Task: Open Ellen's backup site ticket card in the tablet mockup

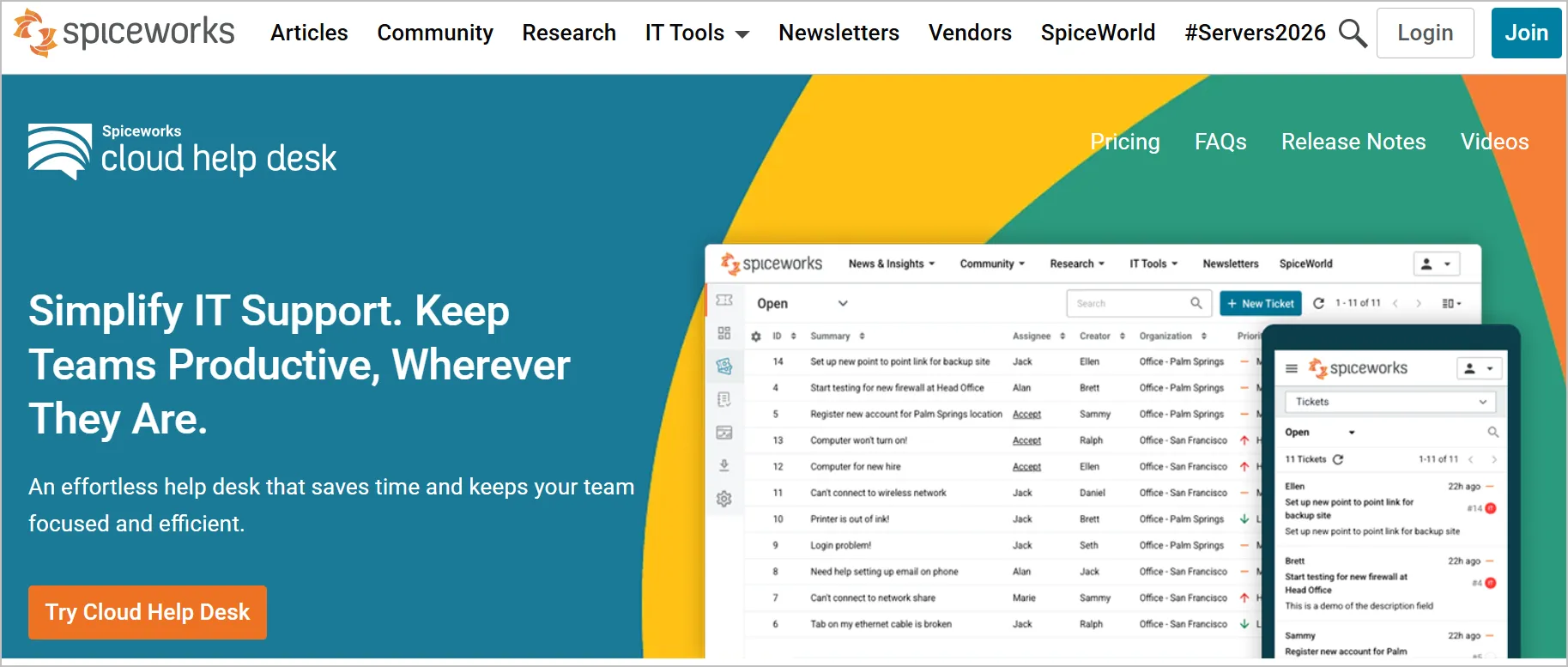Action: (x=1390, y=509)
